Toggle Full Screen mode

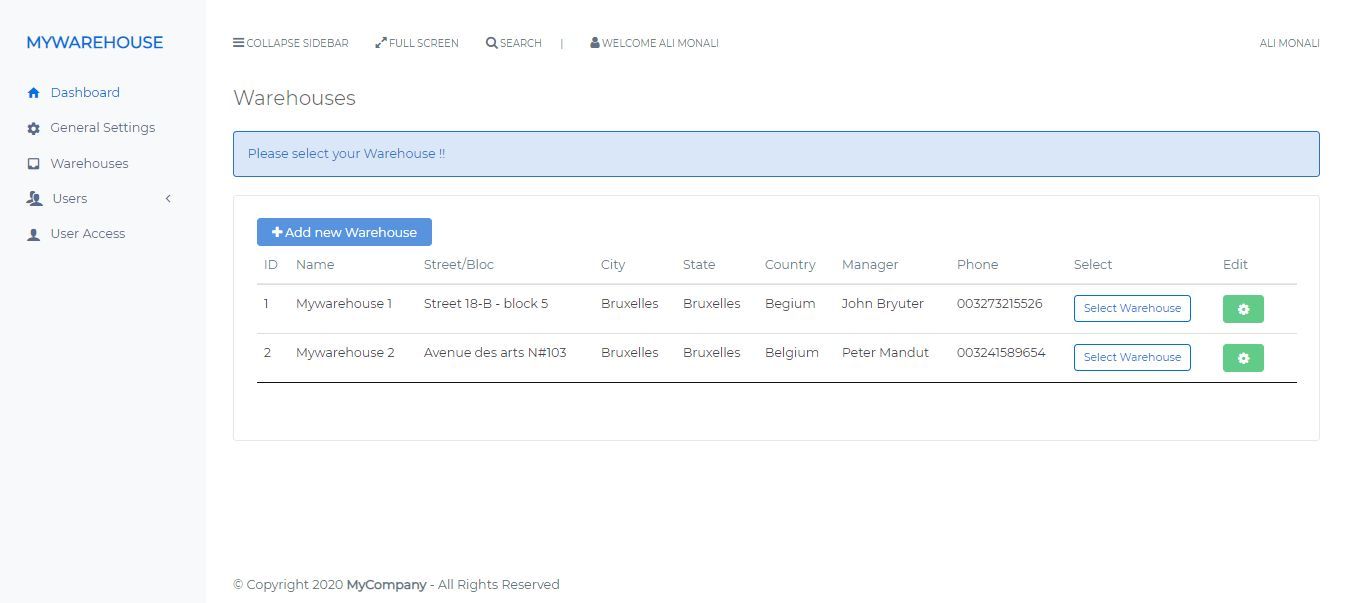pyautogui.click(x=417, y=43)
